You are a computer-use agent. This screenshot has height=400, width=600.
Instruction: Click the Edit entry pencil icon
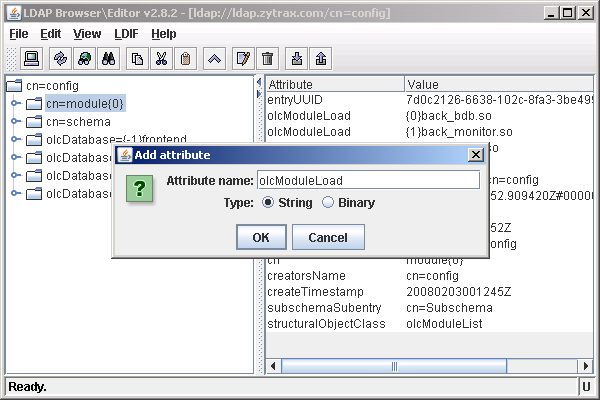point(243,59)
